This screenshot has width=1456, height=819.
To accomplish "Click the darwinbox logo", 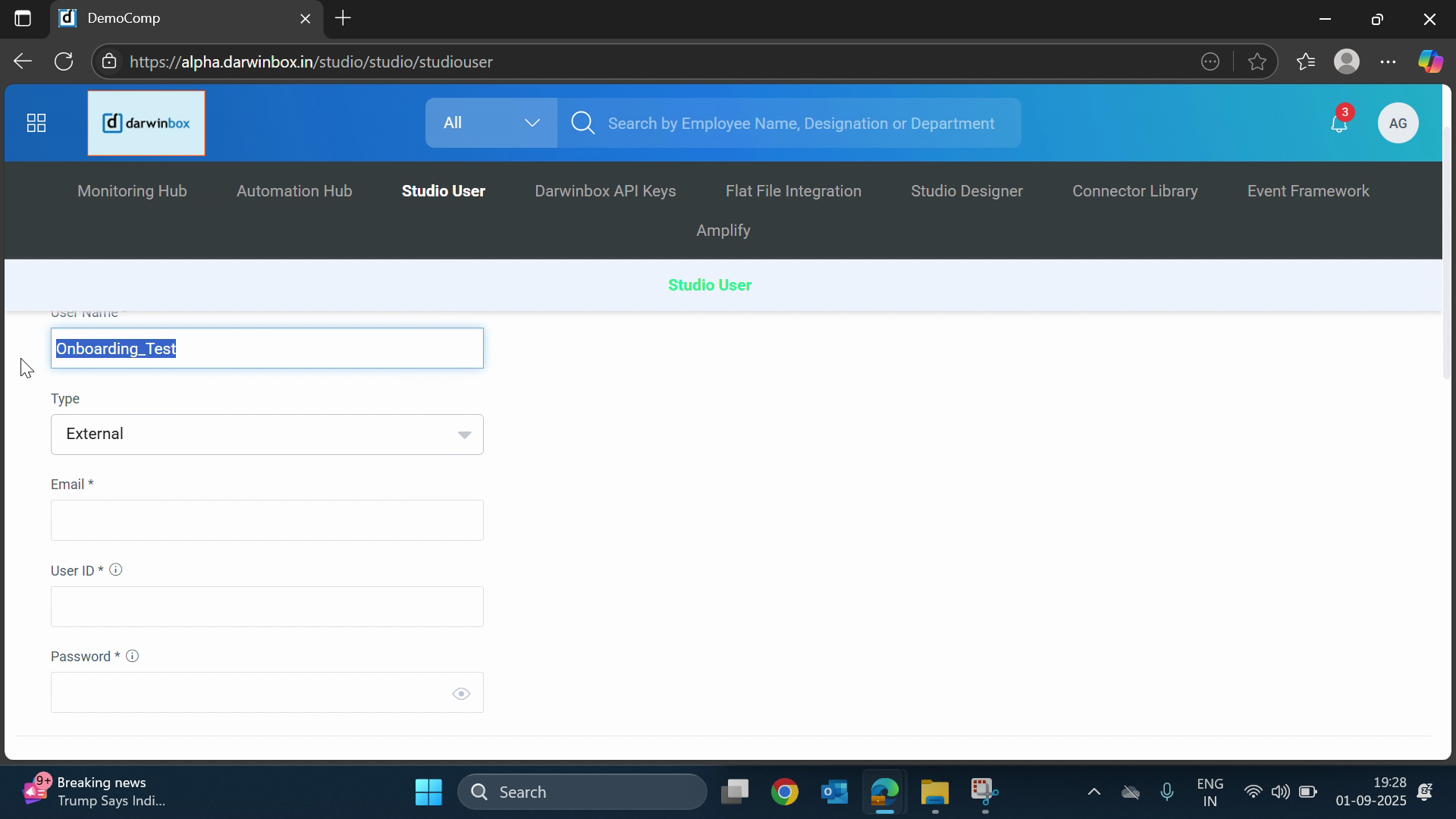I will (146, 123).
